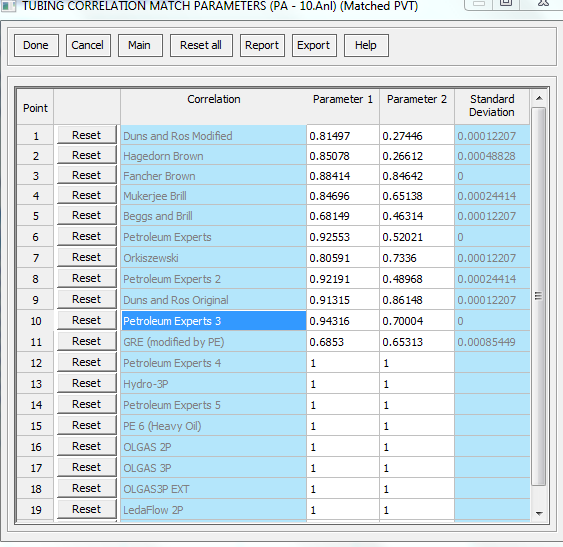Reset GRE (modified by PE) row
The width and height of the screenshot is (563, 547).
[87, 341]
